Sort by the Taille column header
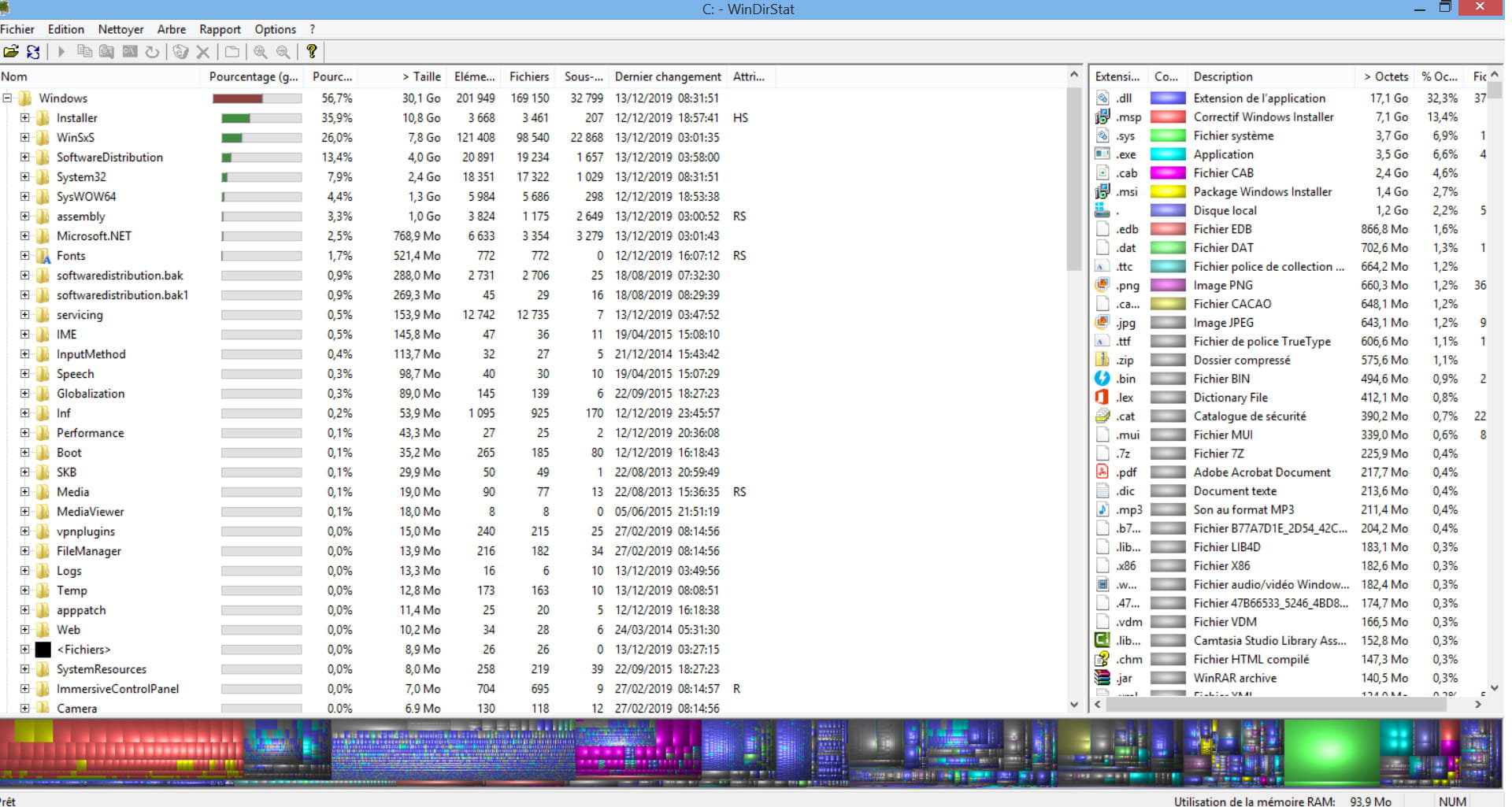The height and width of the screenshot is (807, 1512). 402,76
